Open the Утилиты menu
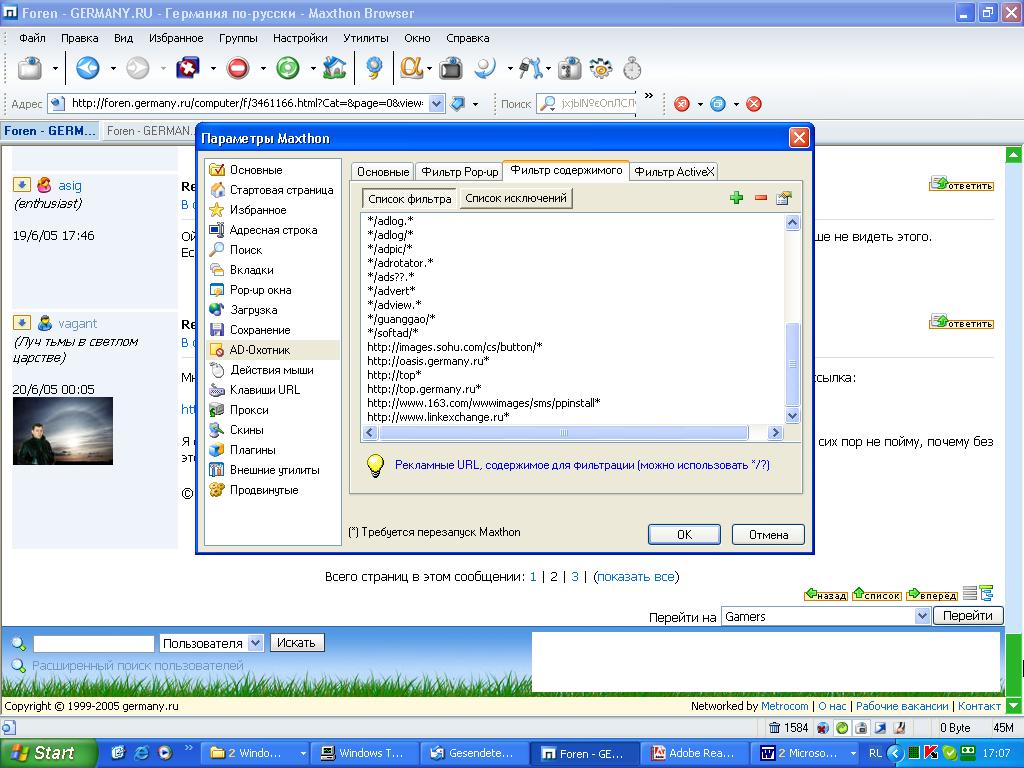Image resolution: width=1024 pixels, height=768 pixels. (366, 38)
